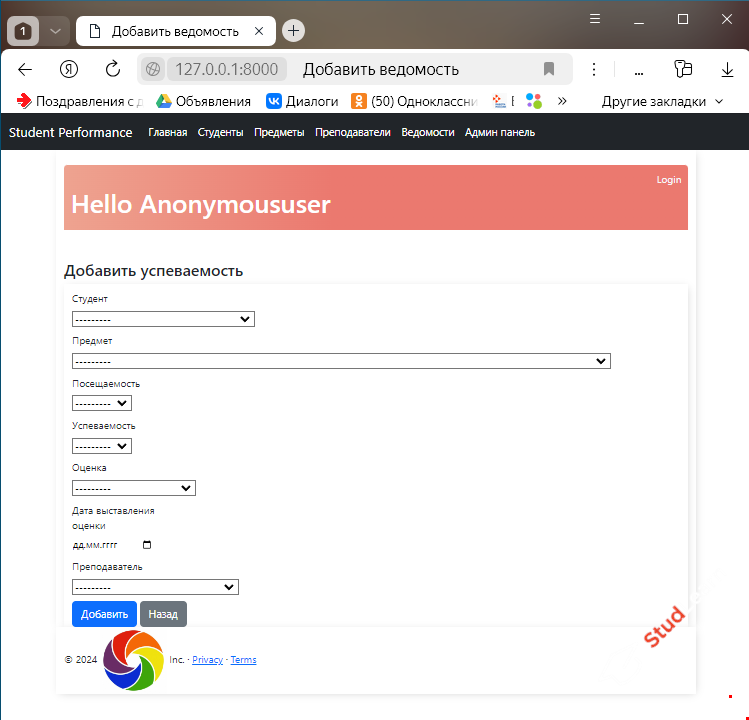Screen dimensions: 749x720
Task: Open the Посещаемость dropdown
Action: click(x=102, y=403)
